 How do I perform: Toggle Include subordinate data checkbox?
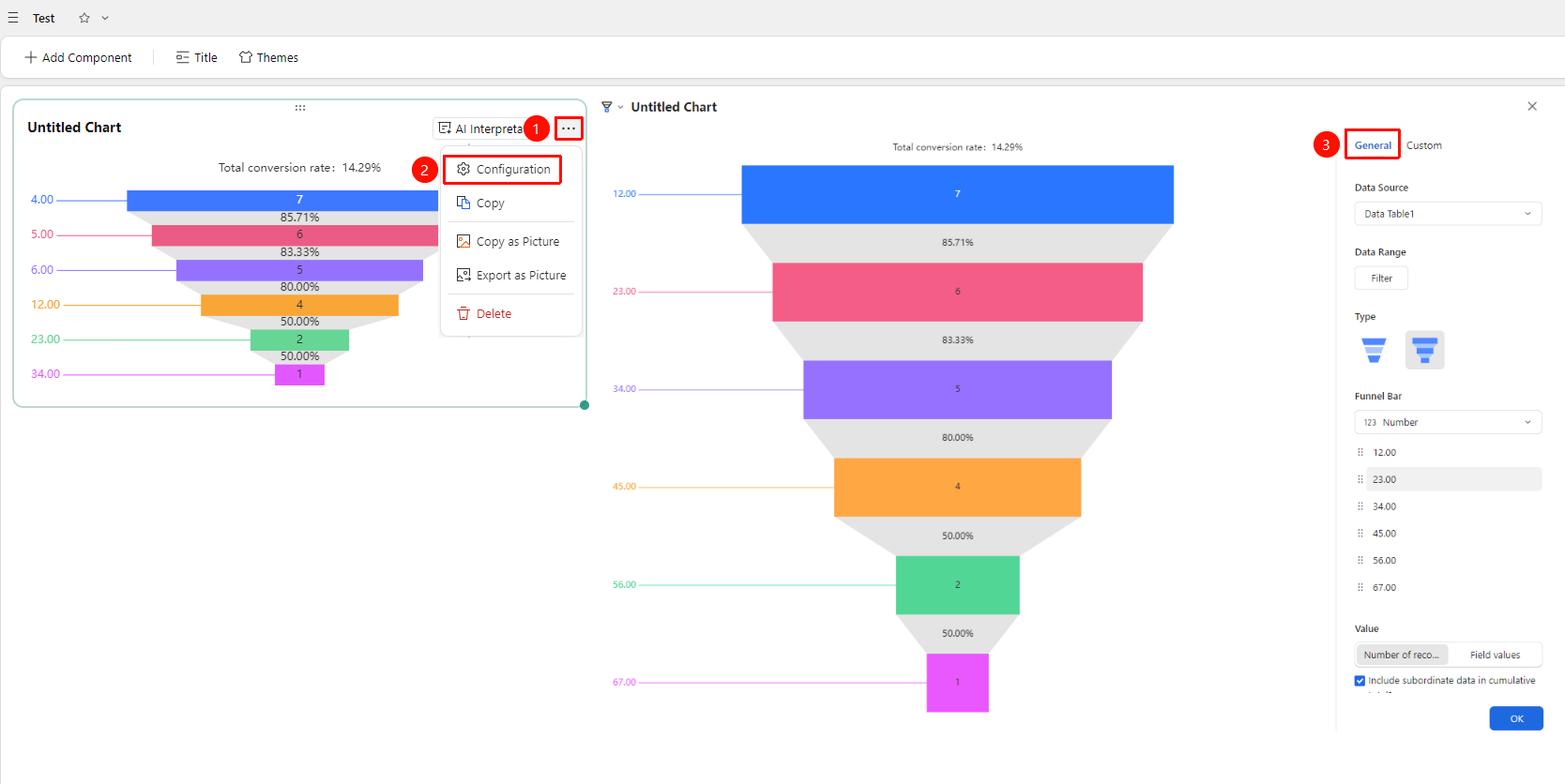1360,681
